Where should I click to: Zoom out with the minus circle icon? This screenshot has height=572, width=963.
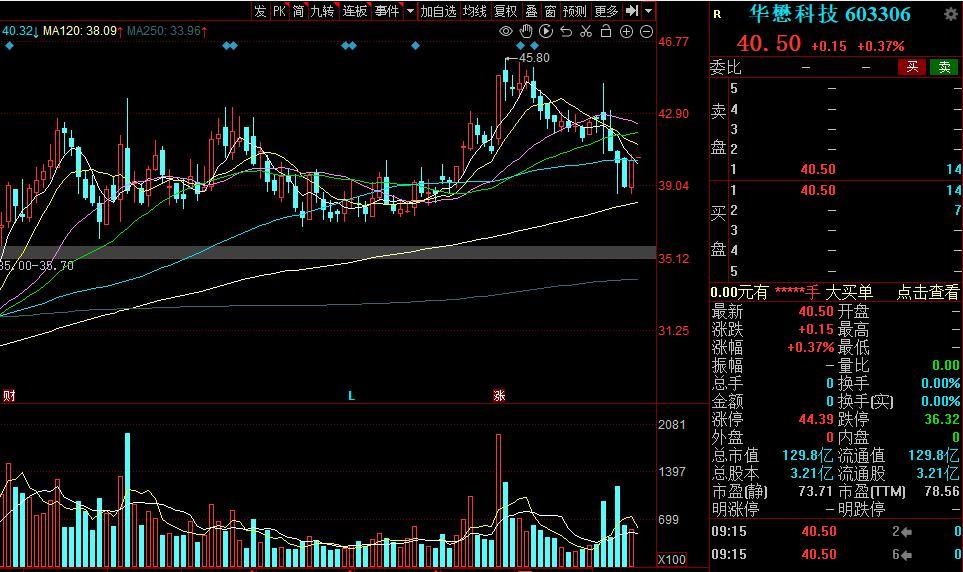646,32
